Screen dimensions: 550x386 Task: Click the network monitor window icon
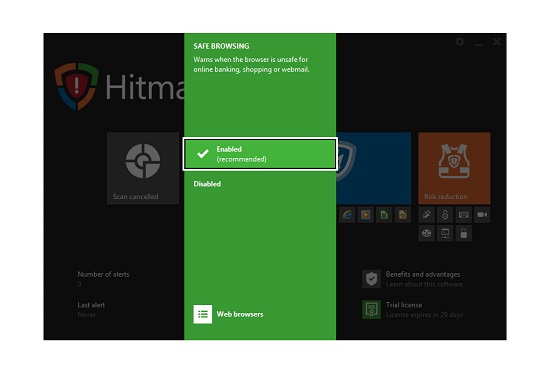tap(445, 233)
